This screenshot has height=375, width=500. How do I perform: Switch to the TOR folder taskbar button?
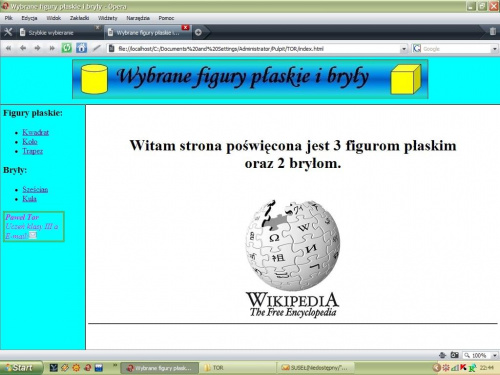point(238,368)
